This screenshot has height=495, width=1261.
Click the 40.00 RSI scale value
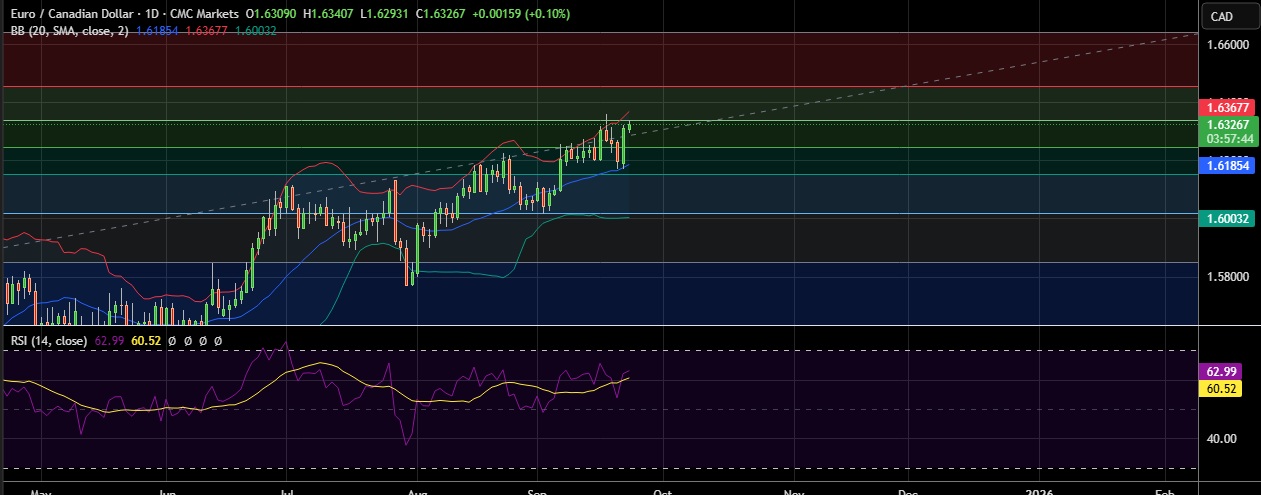(x=1221, y=438)
